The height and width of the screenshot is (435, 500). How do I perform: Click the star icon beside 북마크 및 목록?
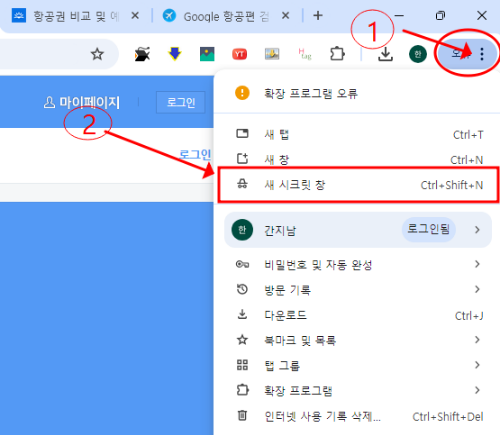[x=242, y=340]
